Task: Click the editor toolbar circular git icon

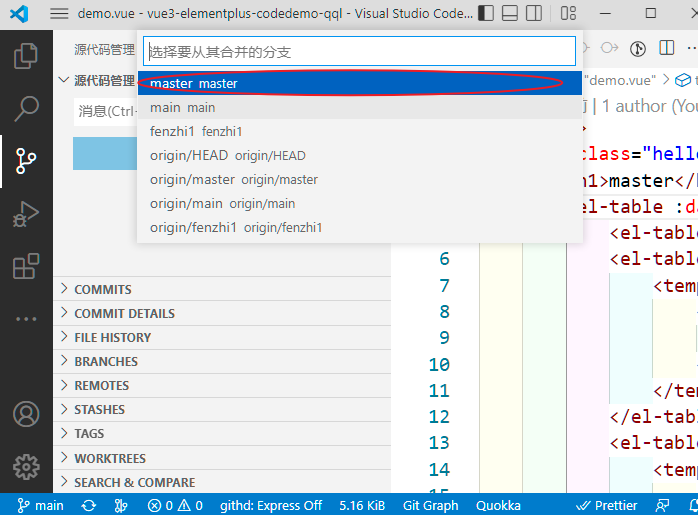Action: pos(638,48)
